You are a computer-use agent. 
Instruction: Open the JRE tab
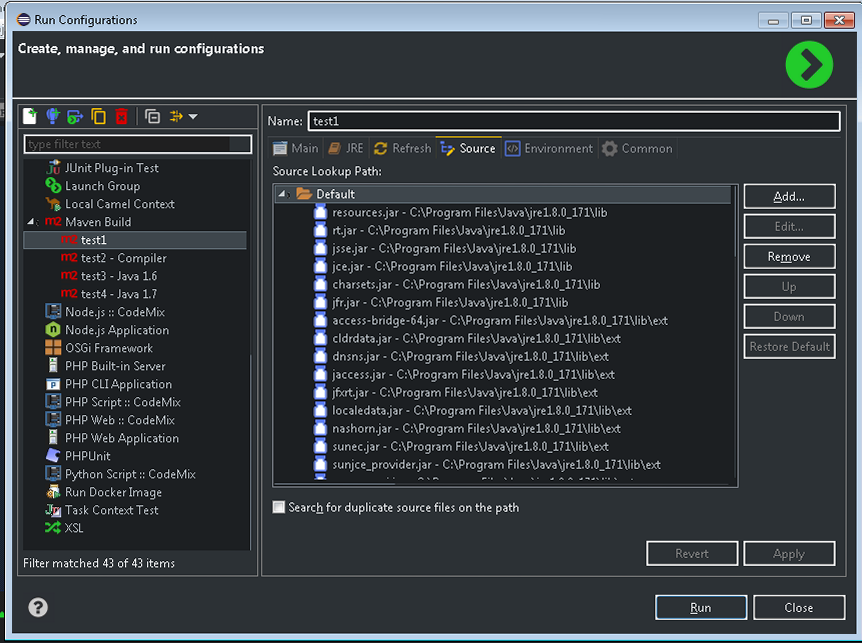click(x=345, y=148)
